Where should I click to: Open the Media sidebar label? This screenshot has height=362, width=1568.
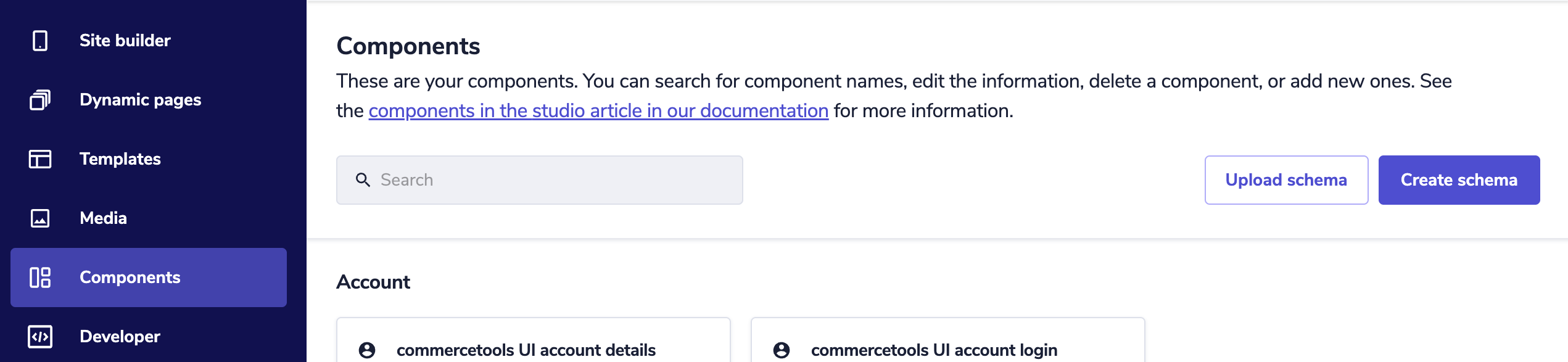tap(104, 218)
